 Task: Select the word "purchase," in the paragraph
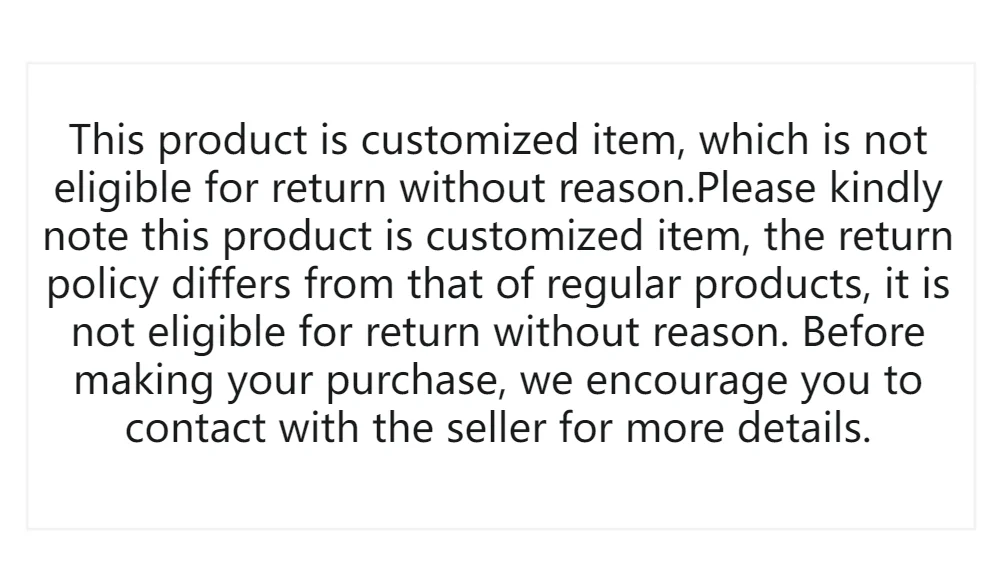[415, 382]
